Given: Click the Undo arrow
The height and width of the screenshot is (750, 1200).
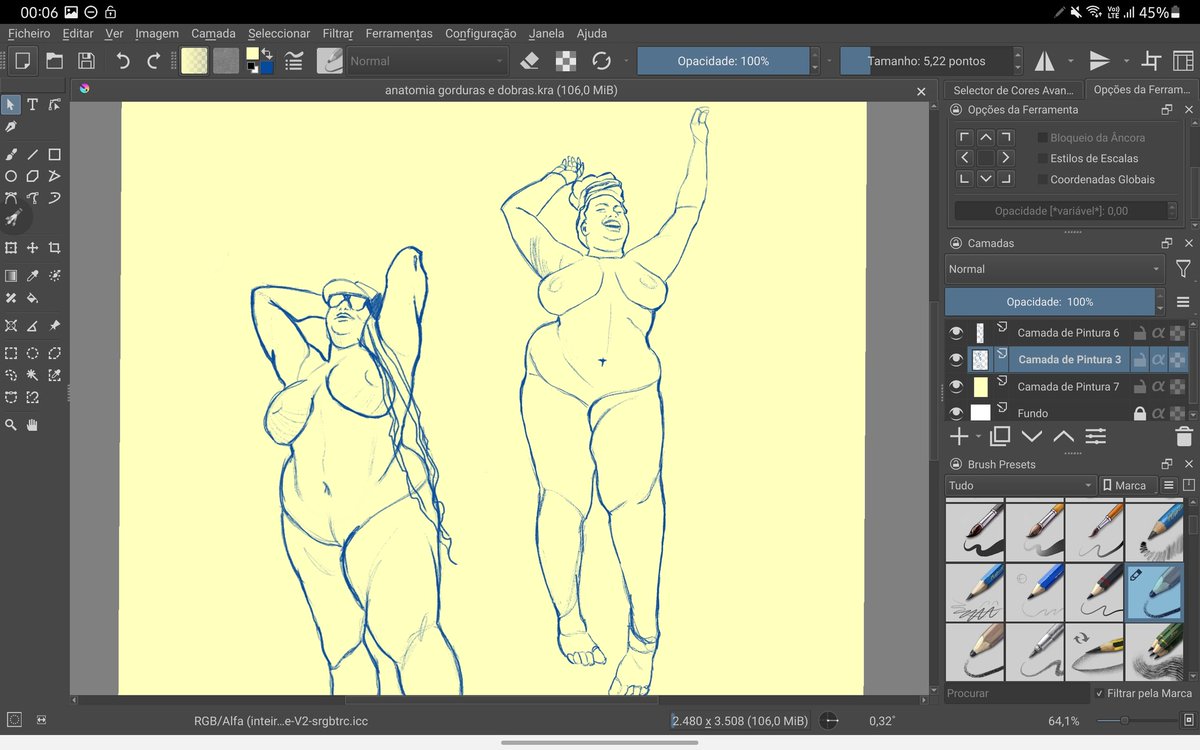Looking at the screenshot, I should [x=122, y=61].
